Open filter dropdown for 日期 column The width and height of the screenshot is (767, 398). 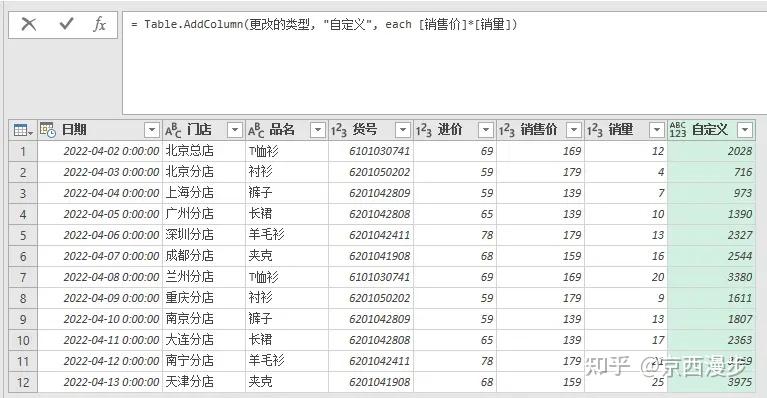152,130
